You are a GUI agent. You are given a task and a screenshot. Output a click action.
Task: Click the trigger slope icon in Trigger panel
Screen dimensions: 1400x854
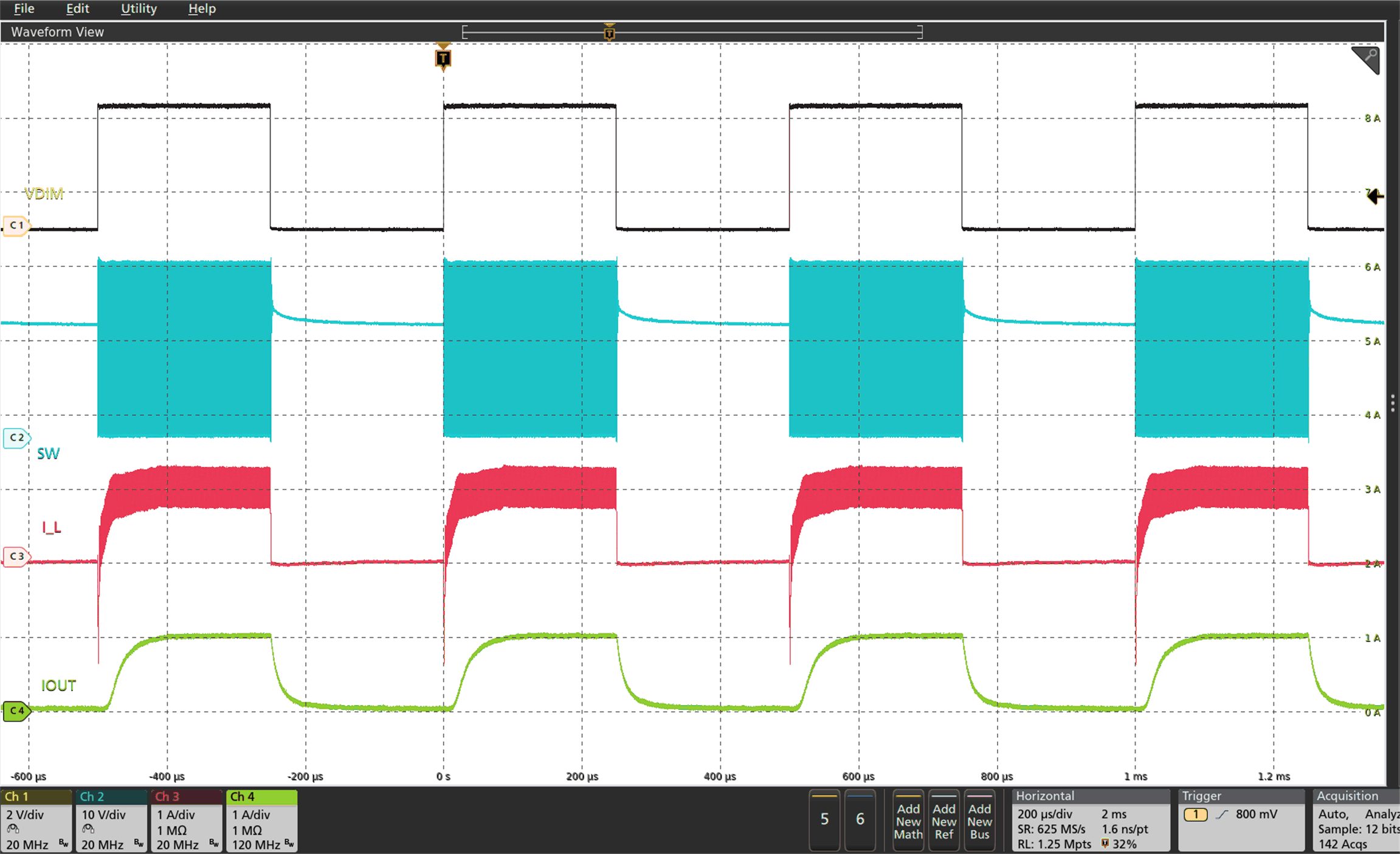[x=1222, y=816]
